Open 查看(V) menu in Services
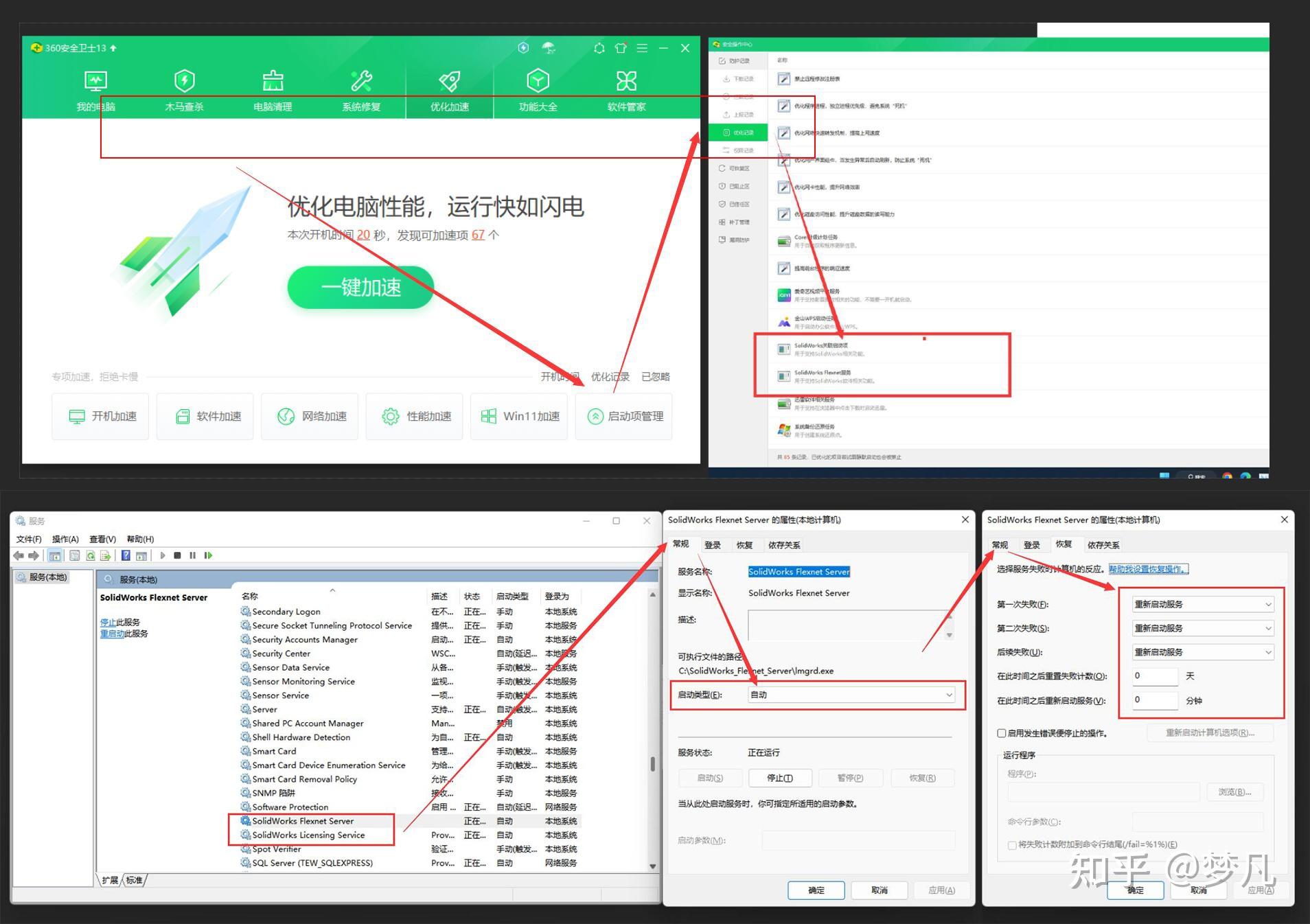This screenshot has width=1310, height=924. pos(102,539)
